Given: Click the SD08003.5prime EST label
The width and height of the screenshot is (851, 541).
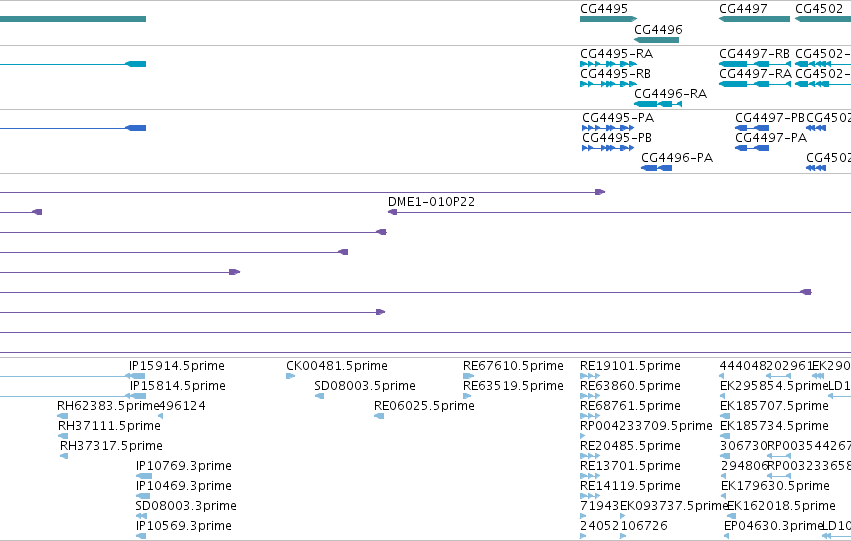Looking at the screenshot, I should click(365, 386).
